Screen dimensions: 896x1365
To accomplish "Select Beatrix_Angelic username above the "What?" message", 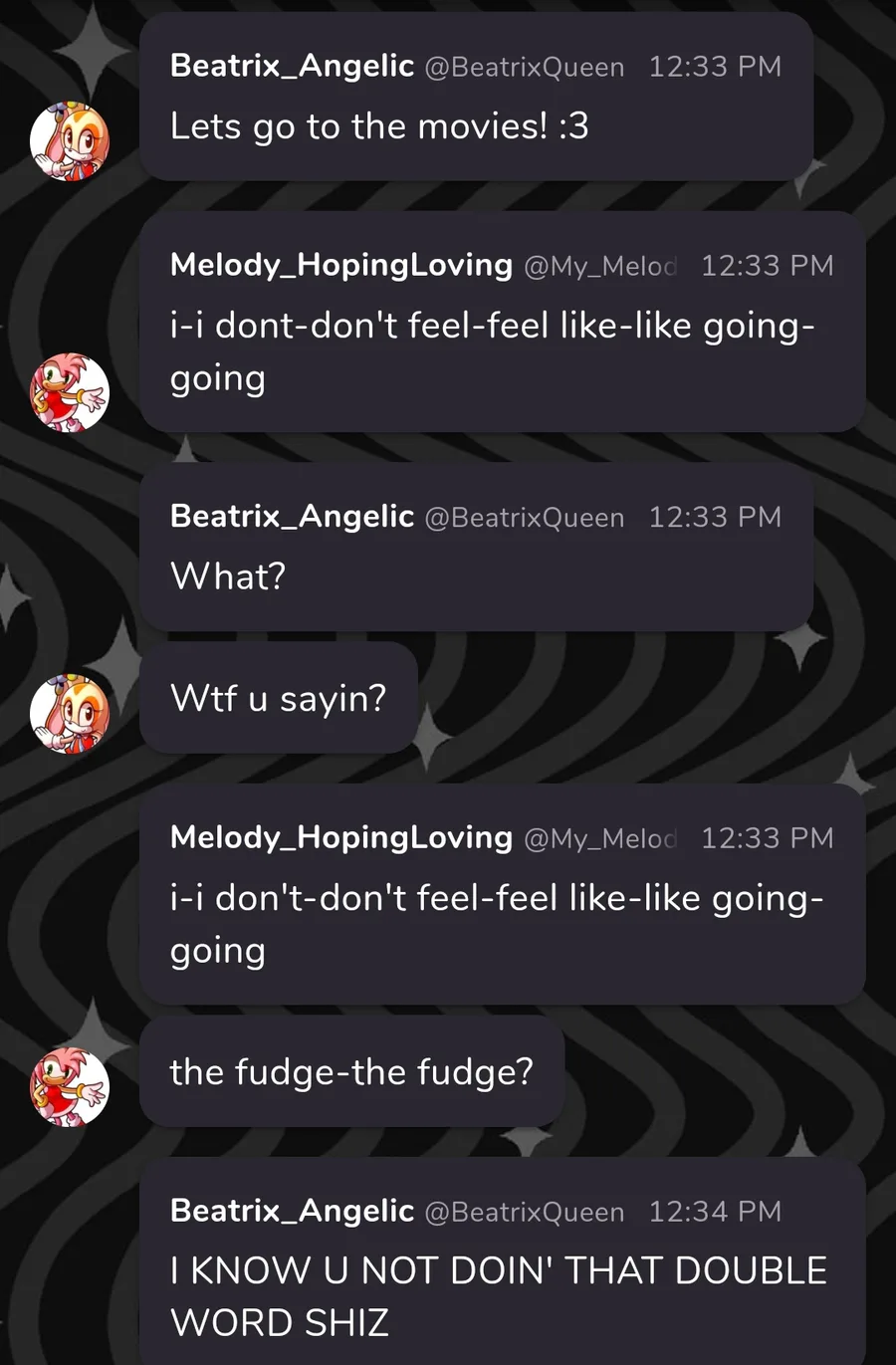I will click(x=292, y=516).
